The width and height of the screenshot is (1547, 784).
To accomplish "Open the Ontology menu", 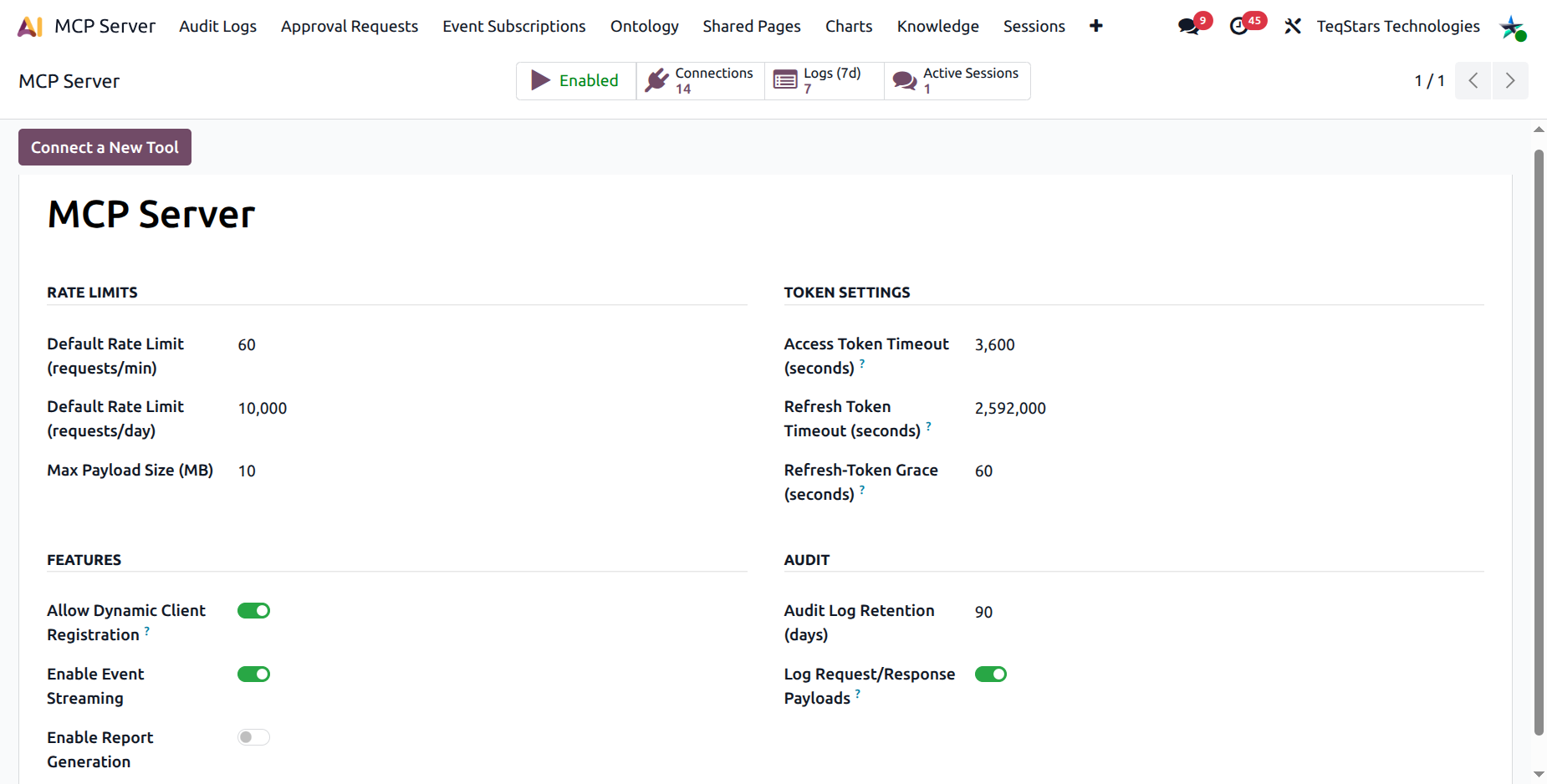I will coord(645,26).
